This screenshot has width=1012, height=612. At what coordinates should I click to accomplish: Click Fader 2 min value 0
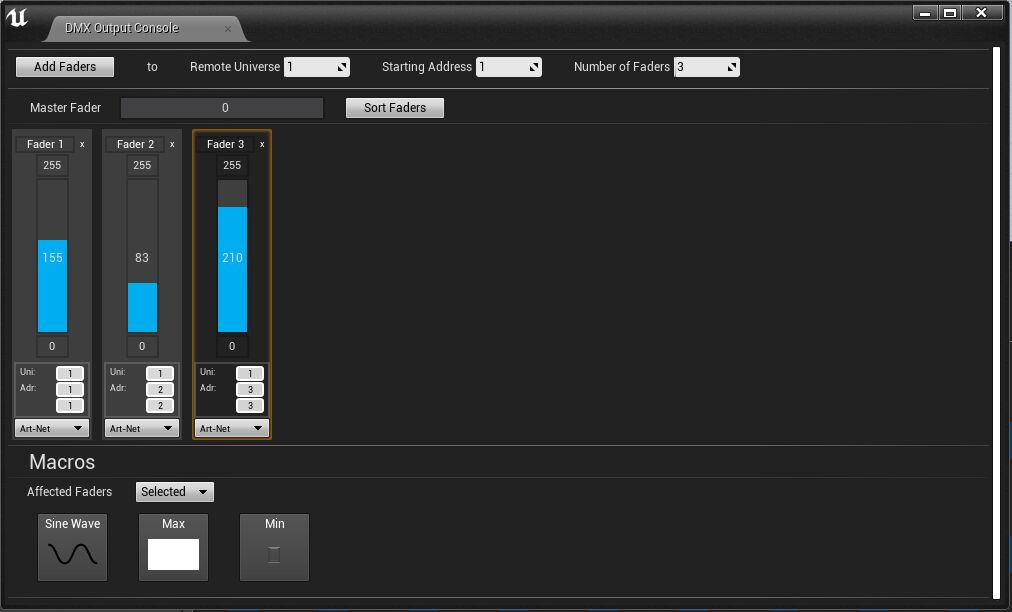coord(142,346)
